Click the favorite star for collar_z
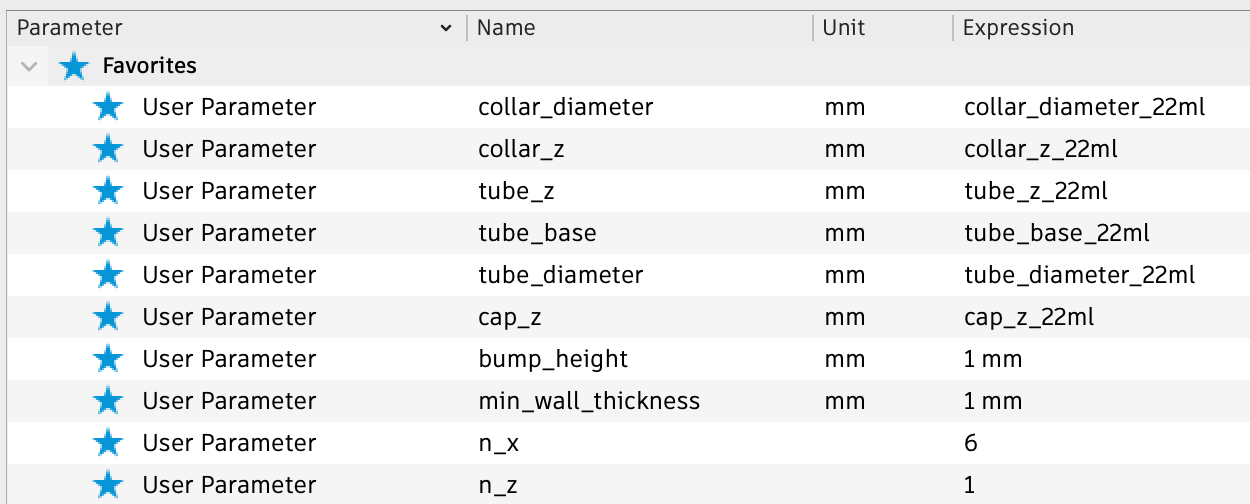Image resolution: width=1250 pixels, height=504 pixels. [107, 149]
